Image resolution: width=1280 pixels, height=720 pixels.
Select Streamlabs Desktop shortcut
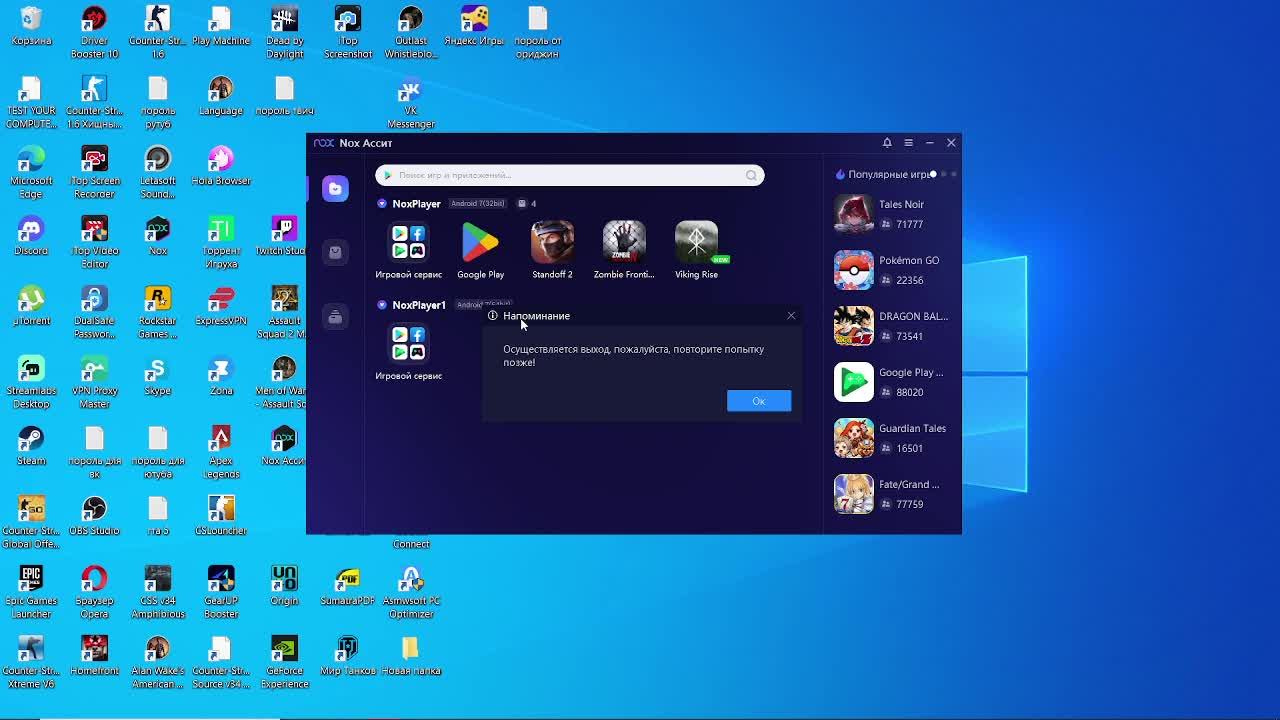tap(31, 383)
